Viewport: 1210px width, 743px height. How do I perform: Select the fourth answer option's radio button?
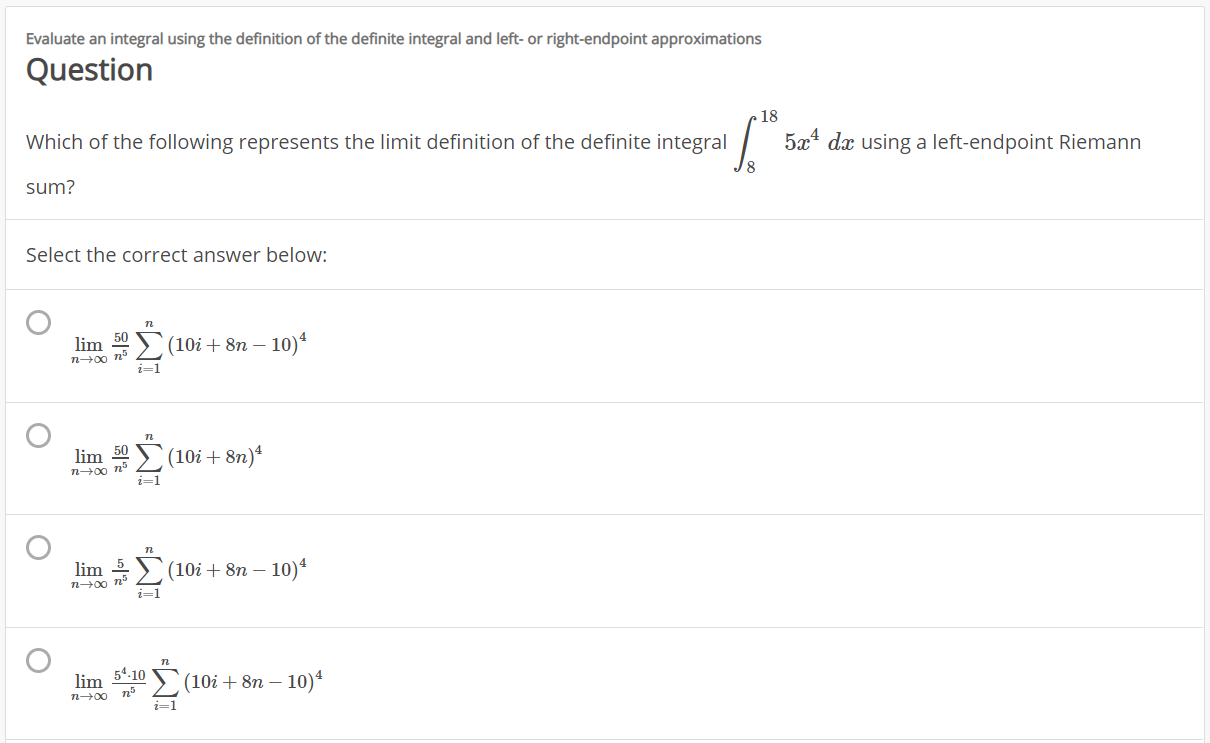(x=38, y=658)
